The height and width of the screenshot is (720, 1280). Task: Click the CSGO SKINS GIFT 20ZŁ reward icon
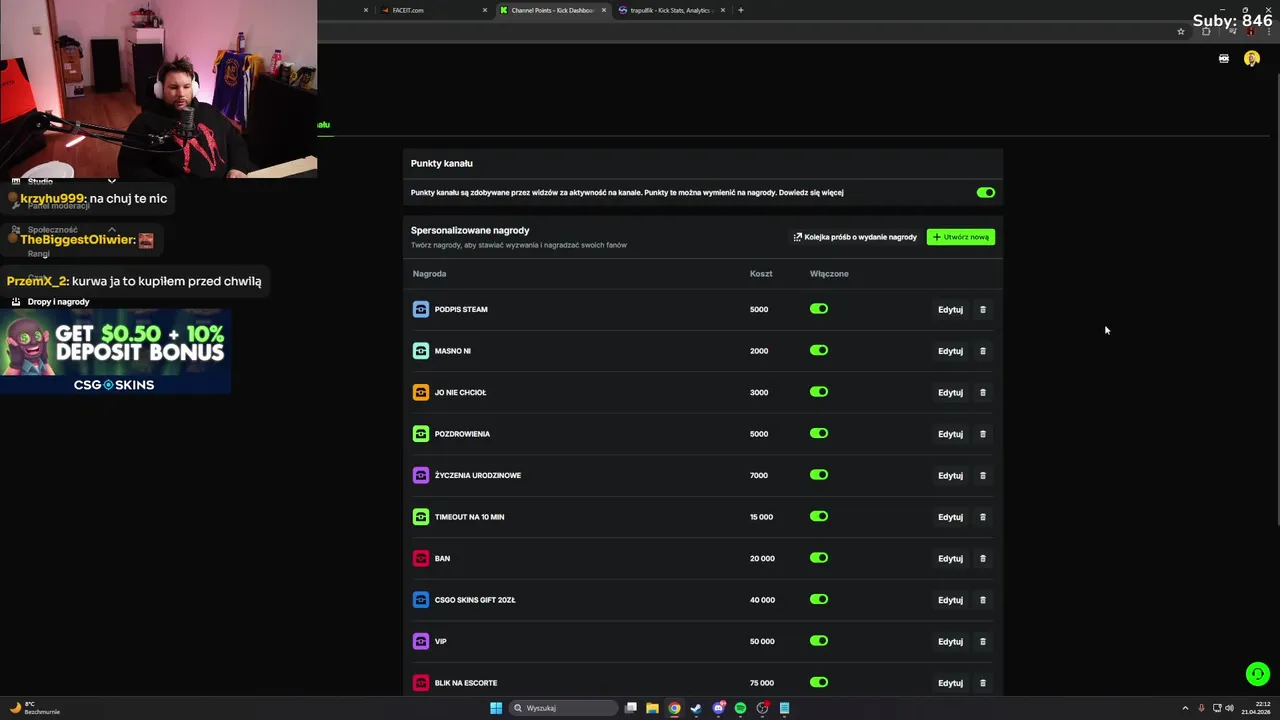coord(421,600)
